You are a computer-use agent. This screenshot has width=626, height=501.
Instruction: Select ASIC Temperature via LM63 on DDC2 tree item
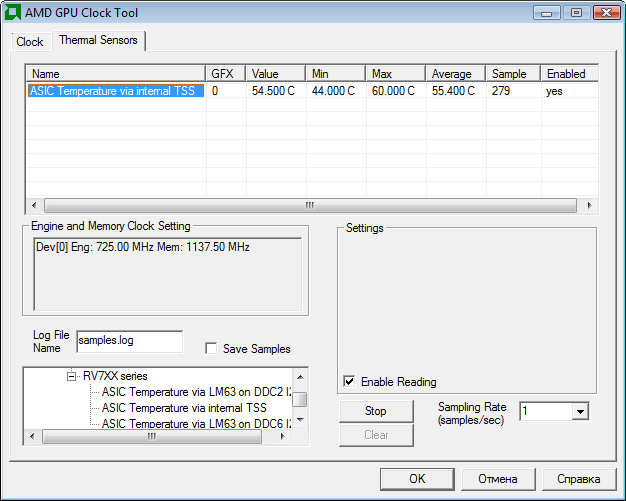196,392
